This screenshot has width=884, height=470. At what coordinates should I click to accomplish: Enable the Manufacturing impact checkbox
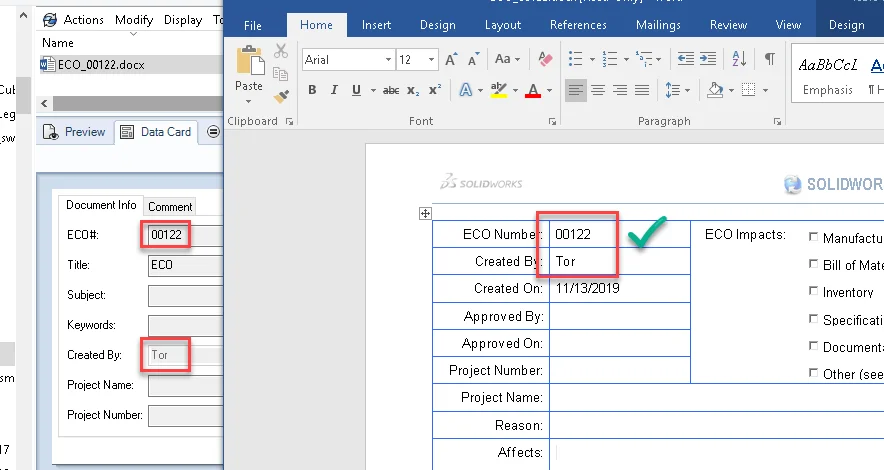pos(814,238)
